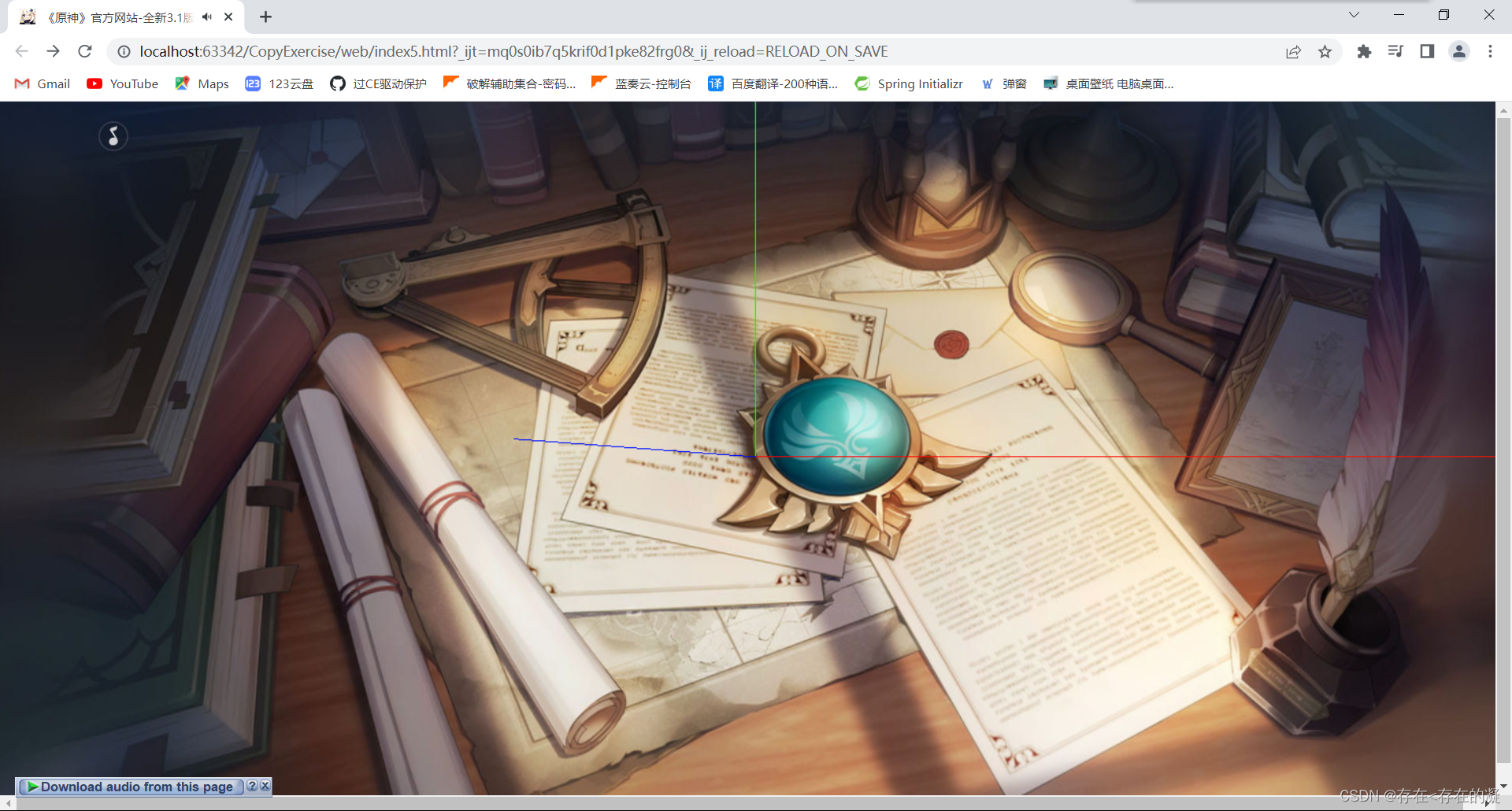Open the media controls icon
This screenshot has width=1512, height=811.
click(x=1395, y=51)
